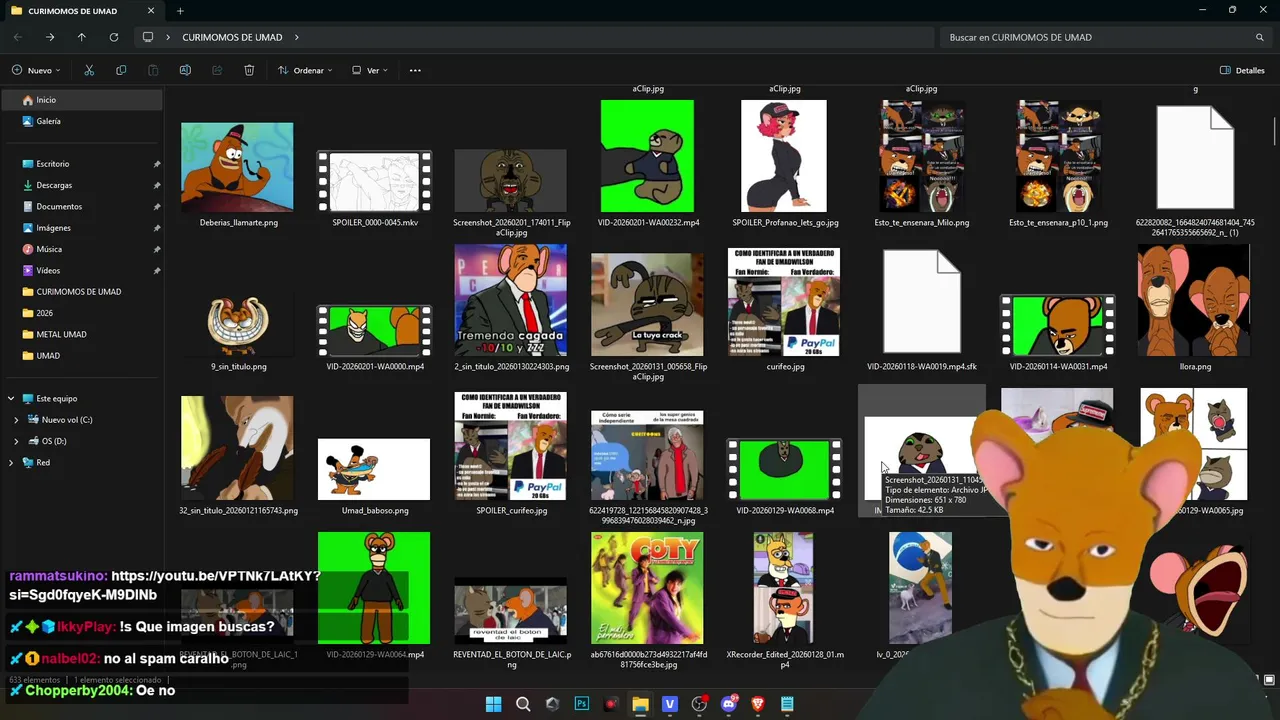
Task: Open the three-dot See more menu
Action: coord(415,70)
